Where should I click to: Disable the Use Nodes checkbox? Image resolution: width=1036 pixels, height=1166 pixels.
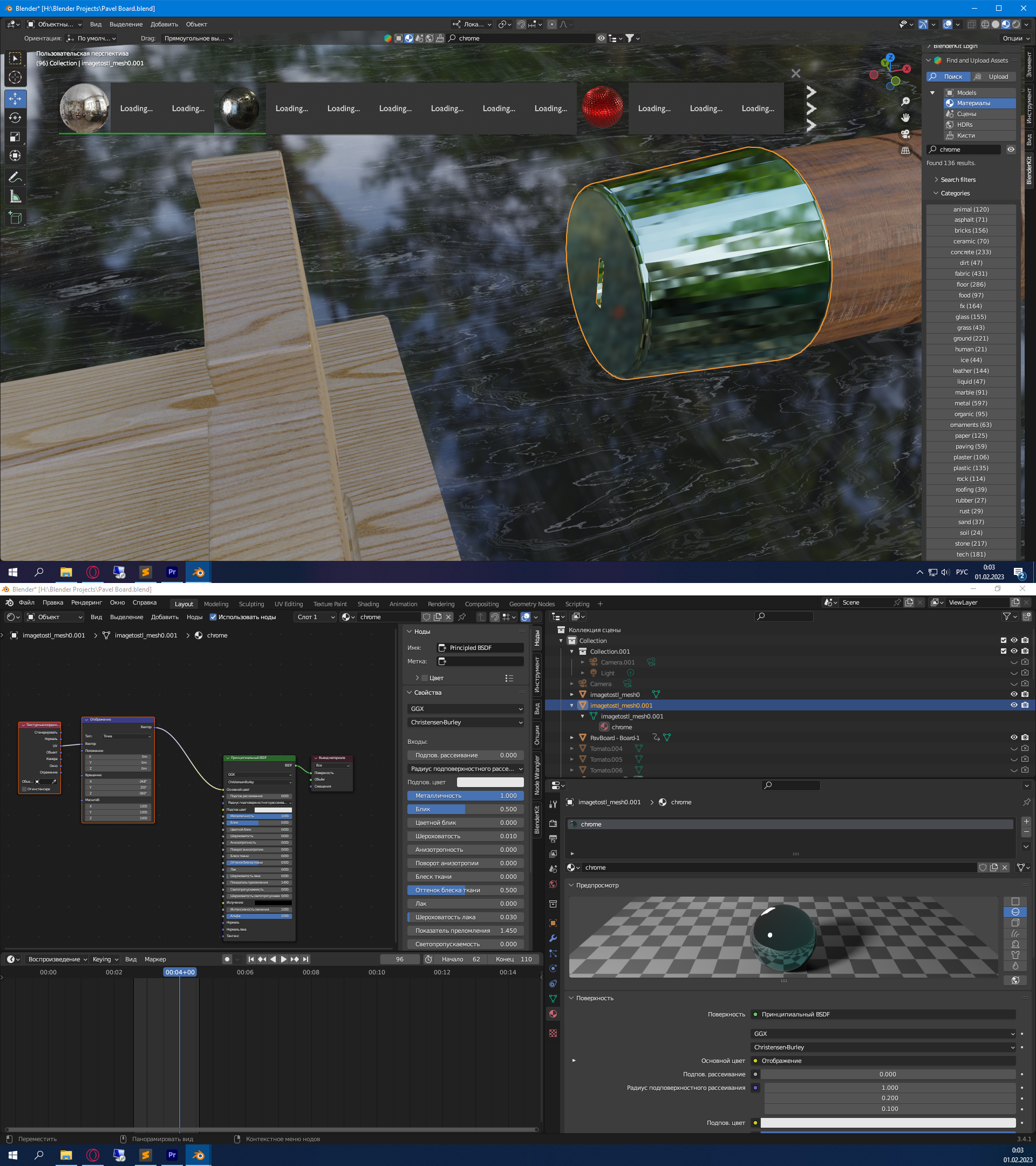coord(213,616)
